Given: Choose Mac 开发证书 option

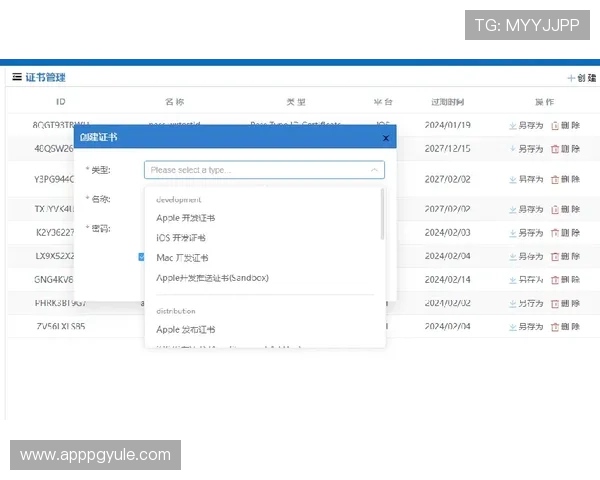Looking at the screenshot, I should click(182, 258).
